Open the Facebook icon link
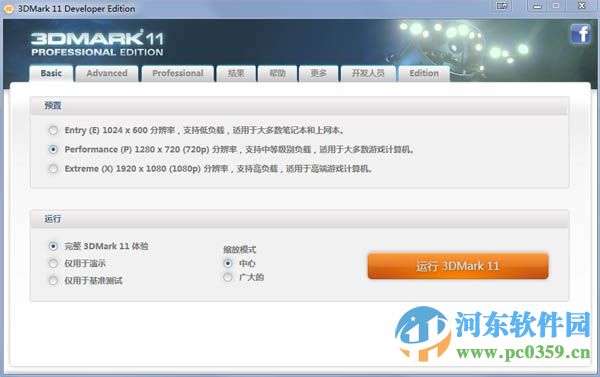Screen dimensions: 600x377 click(580, 34)
